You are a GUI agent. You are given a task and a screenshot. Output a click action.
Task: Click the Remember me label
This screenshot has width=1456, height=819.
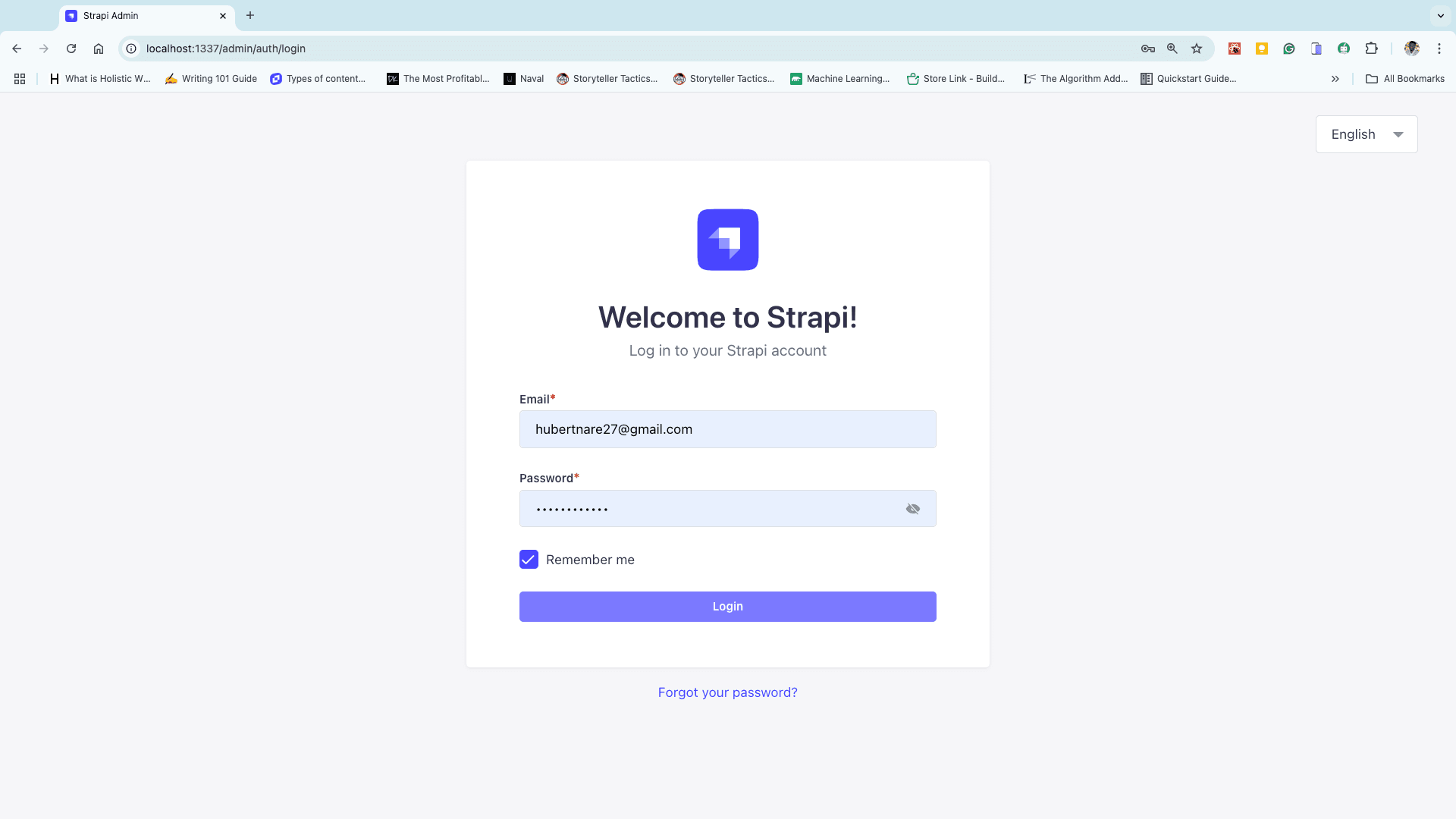[x=590, y=560]
